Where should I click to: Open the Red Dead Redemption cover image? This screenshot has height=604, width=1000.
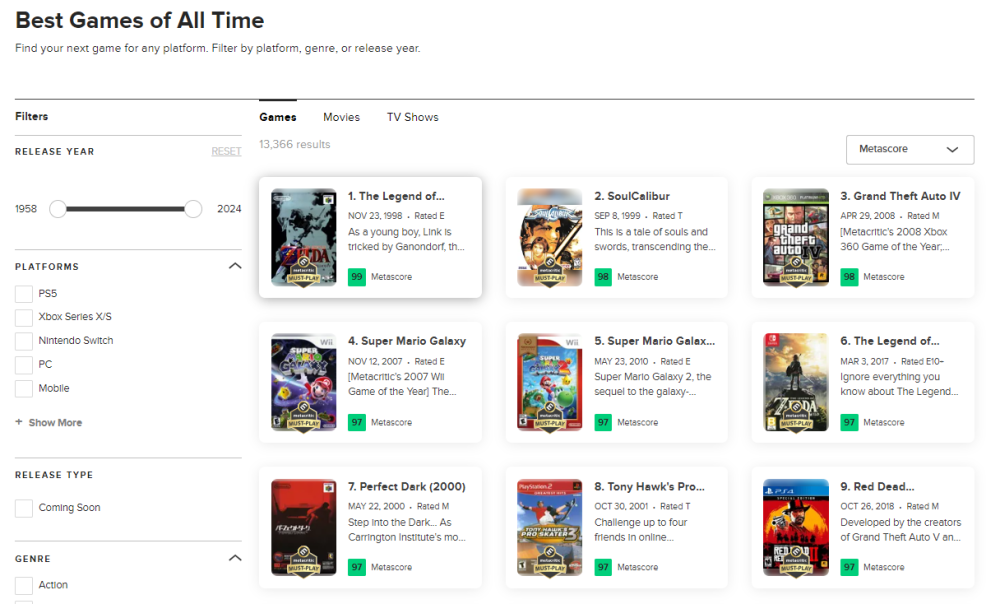point(795,527)
